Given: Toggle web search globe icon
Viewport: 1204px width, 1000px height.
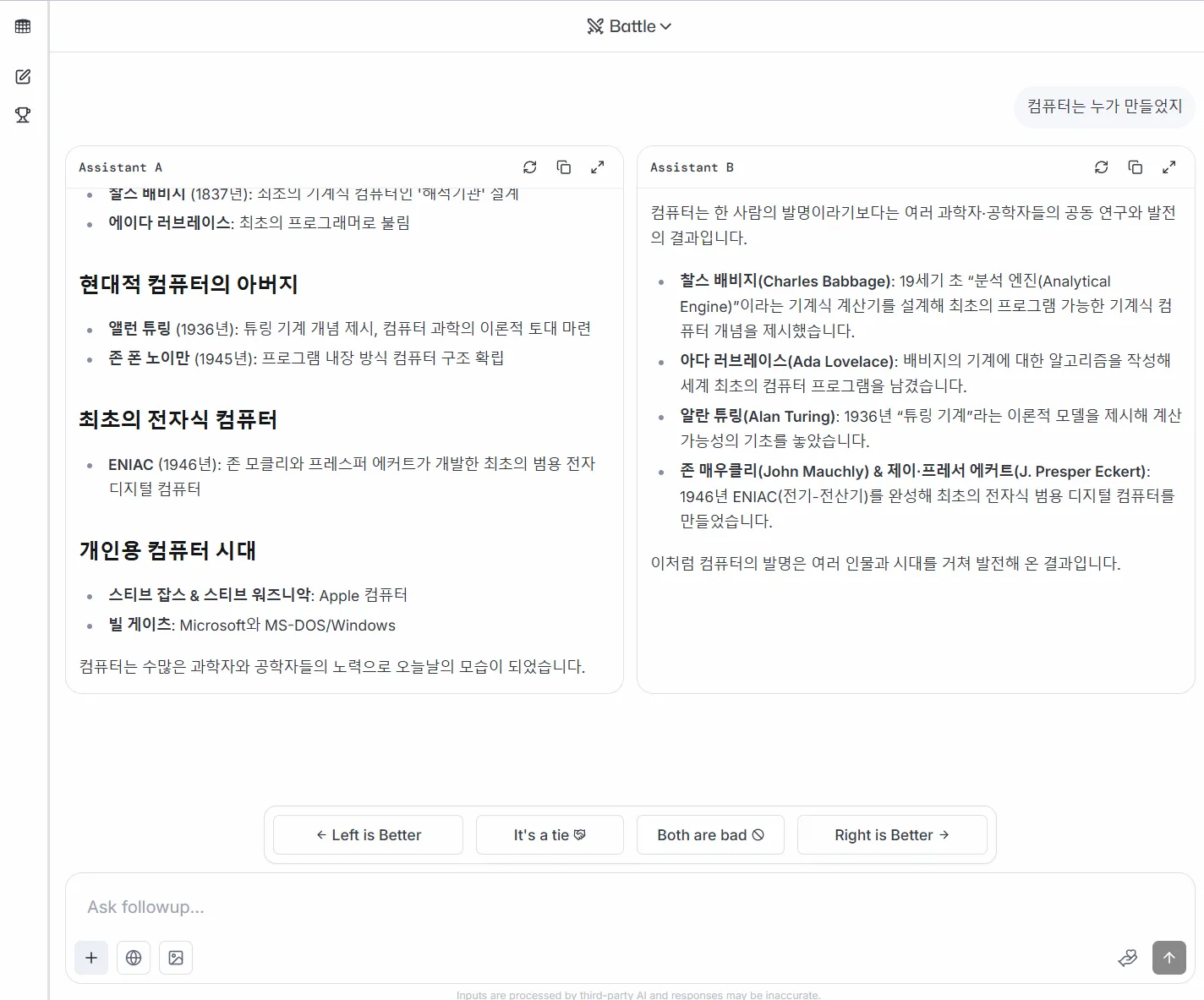Looking at the screenshot, I should [x=134, y=958].
